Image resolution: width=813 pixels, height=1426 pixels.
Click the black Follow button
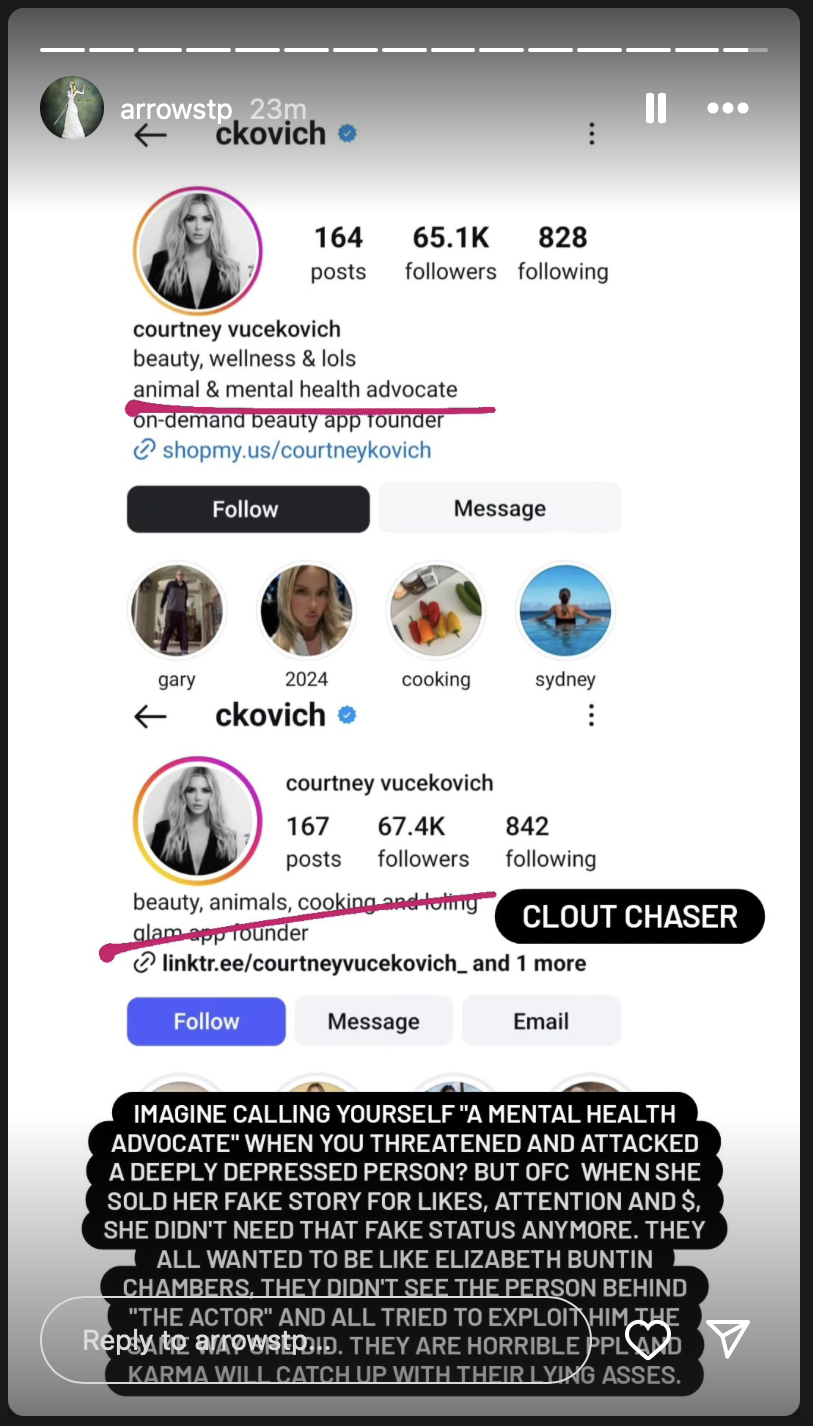click(x=248, y=509)
